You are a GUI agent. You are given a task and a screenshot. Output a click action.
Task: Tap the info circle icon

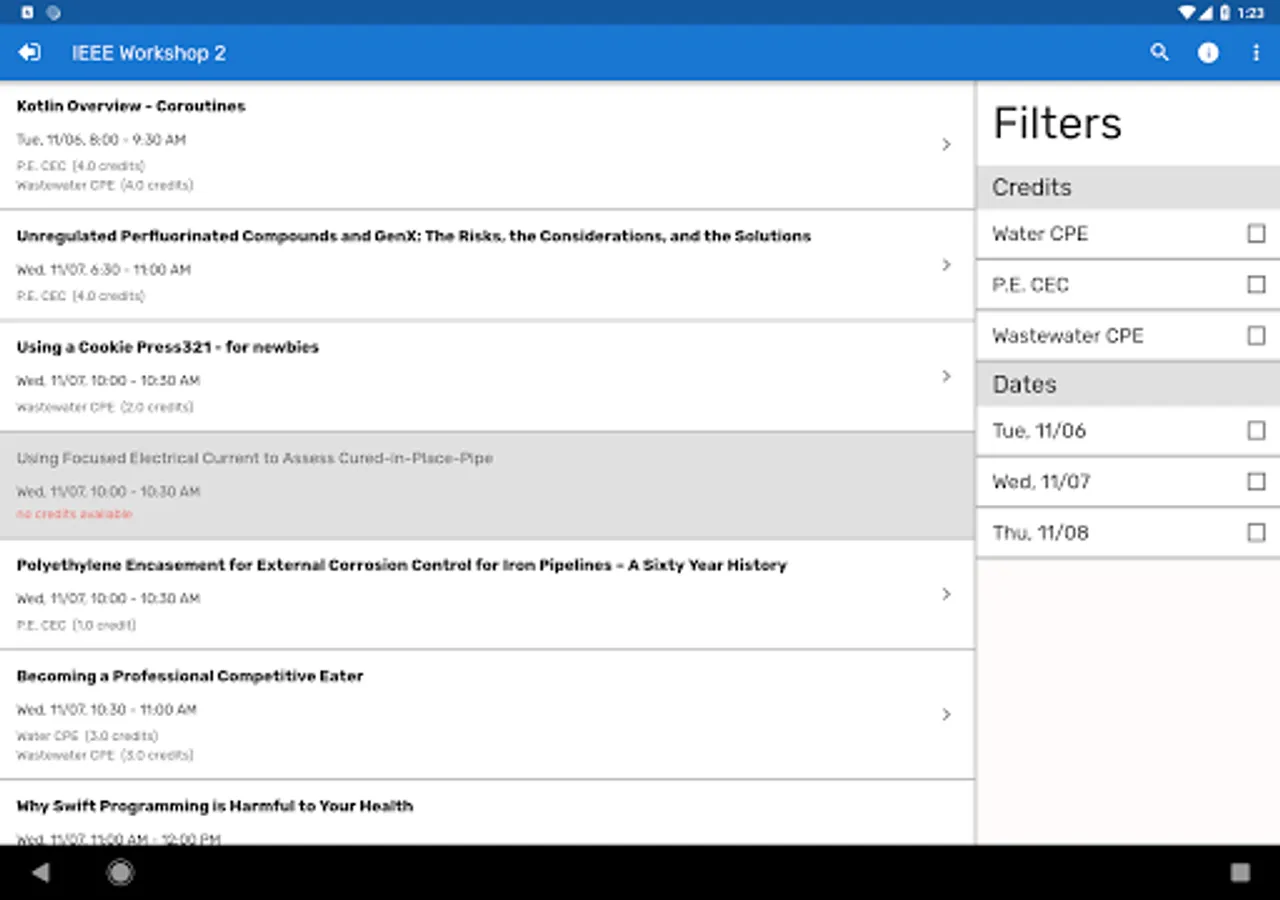coord(1208,53)
